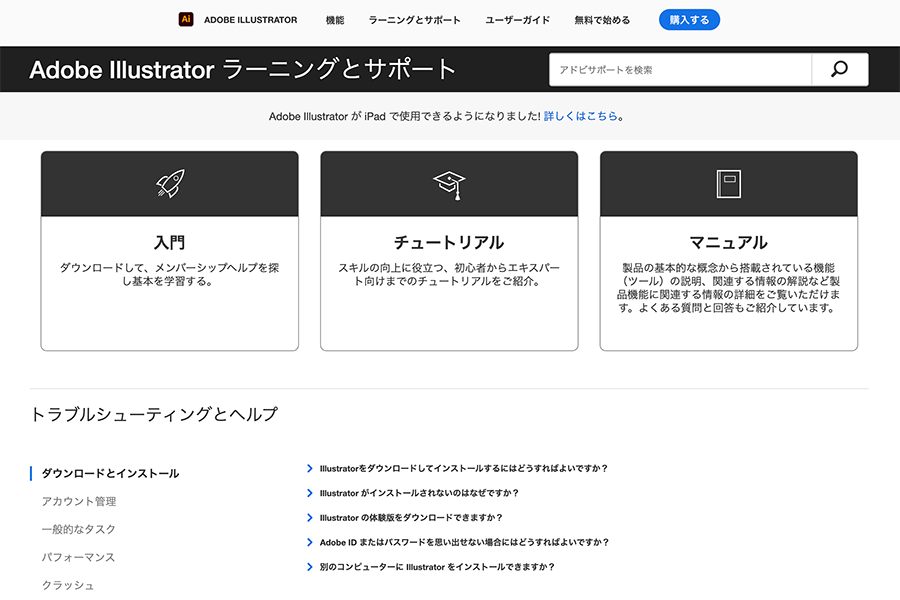Click the 入門 card description text
The height and width of the screenshot is (600, 900).
[x=169, y=274]
